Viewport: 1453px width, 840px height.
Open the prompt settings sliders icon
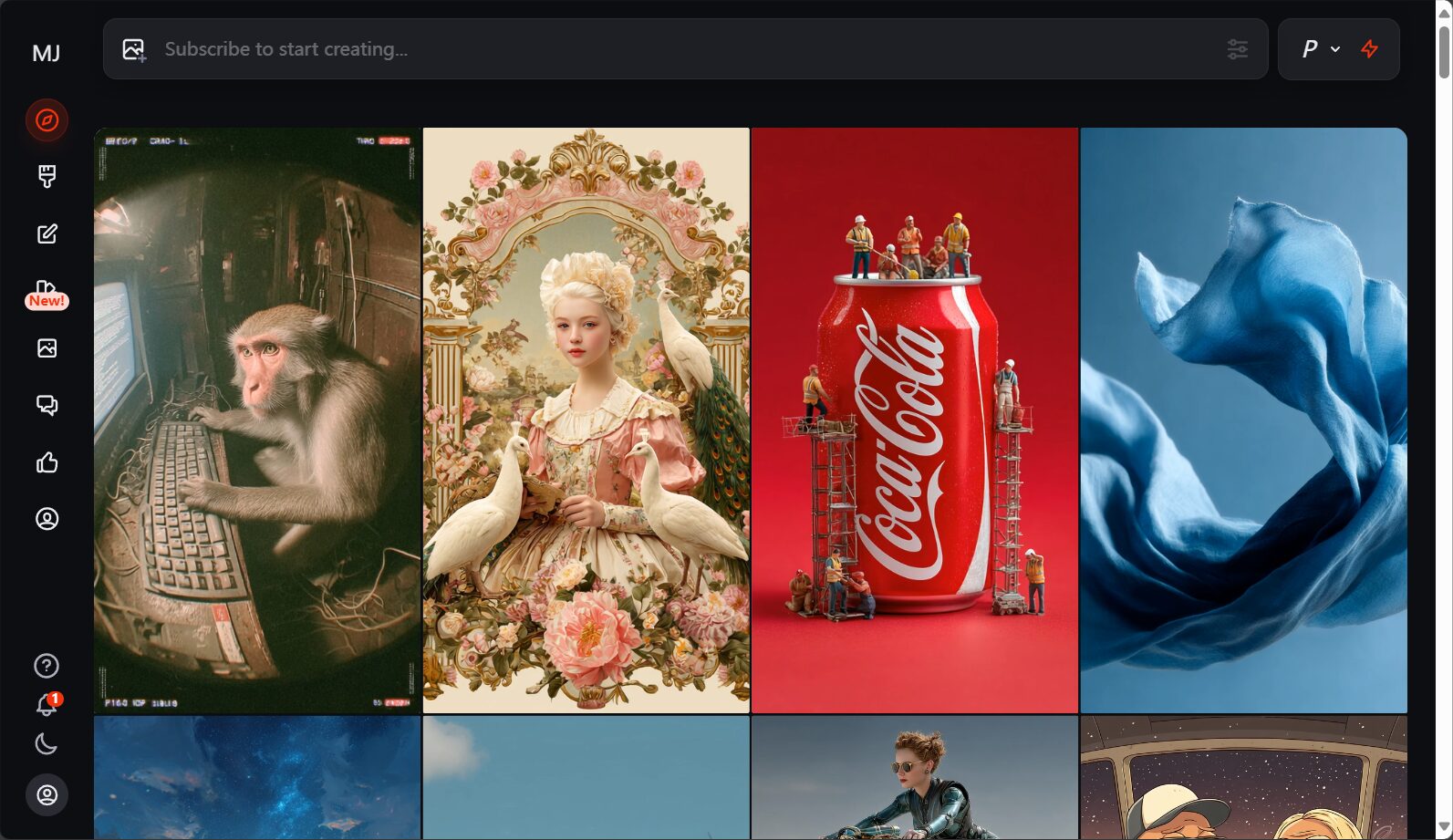(x=1237, y=49)
